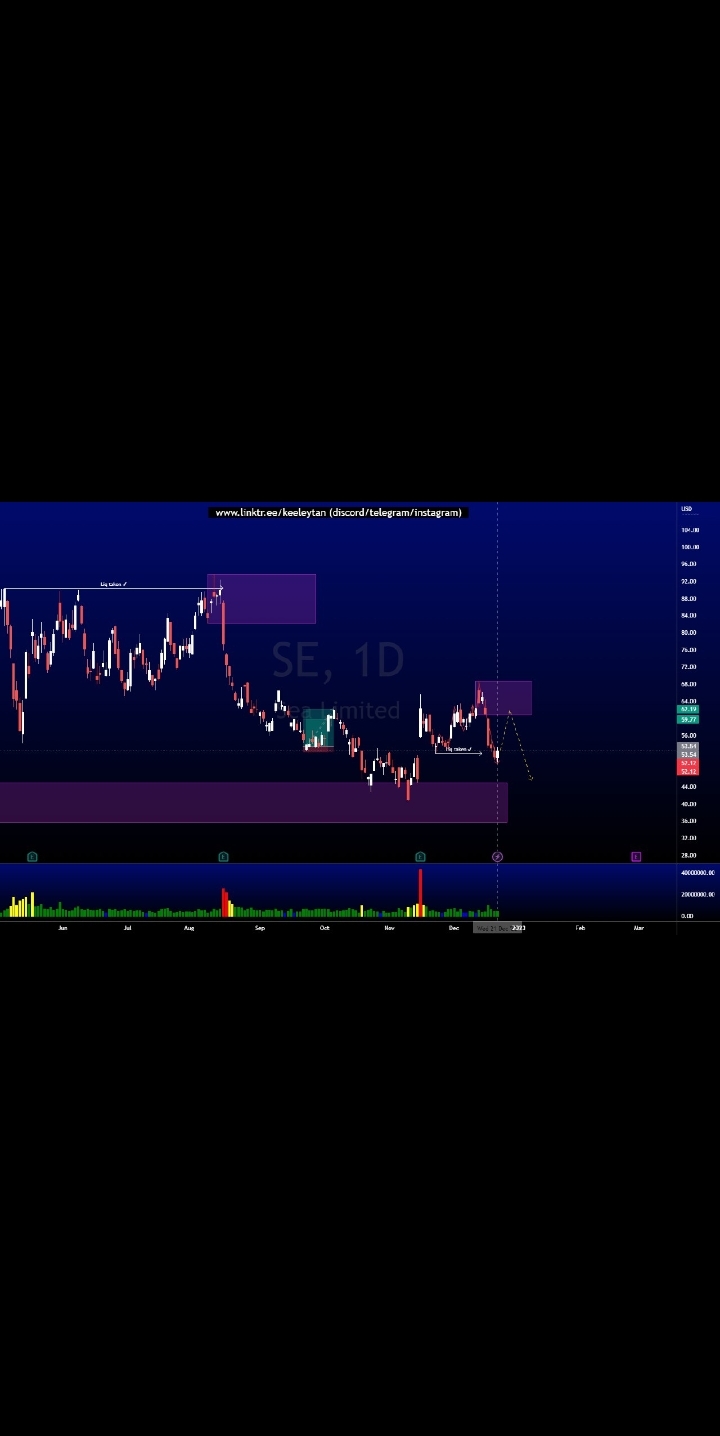This screenshot has height=1436, width=720.
Task: Click the Oct label on the time axis
Action: coord(324,928)
